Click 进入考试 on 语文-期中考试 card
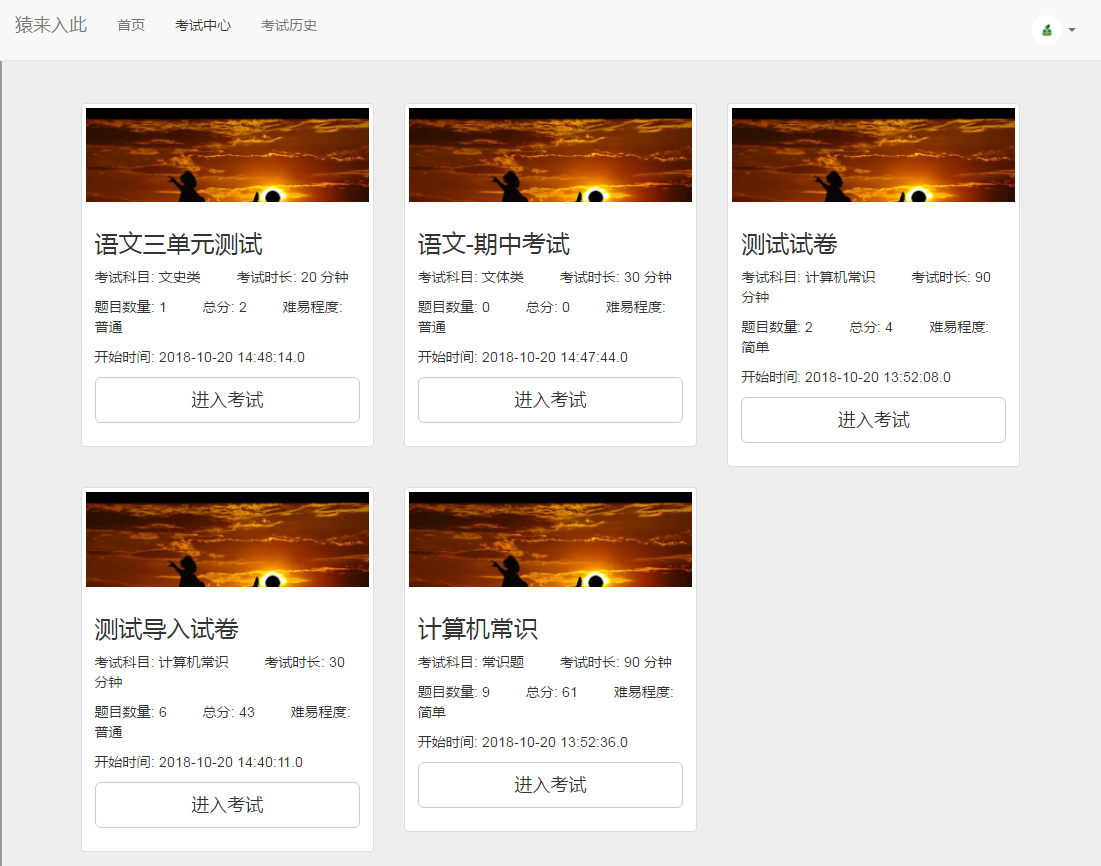Screen dimensions: 1101x866 coord(550,399)
